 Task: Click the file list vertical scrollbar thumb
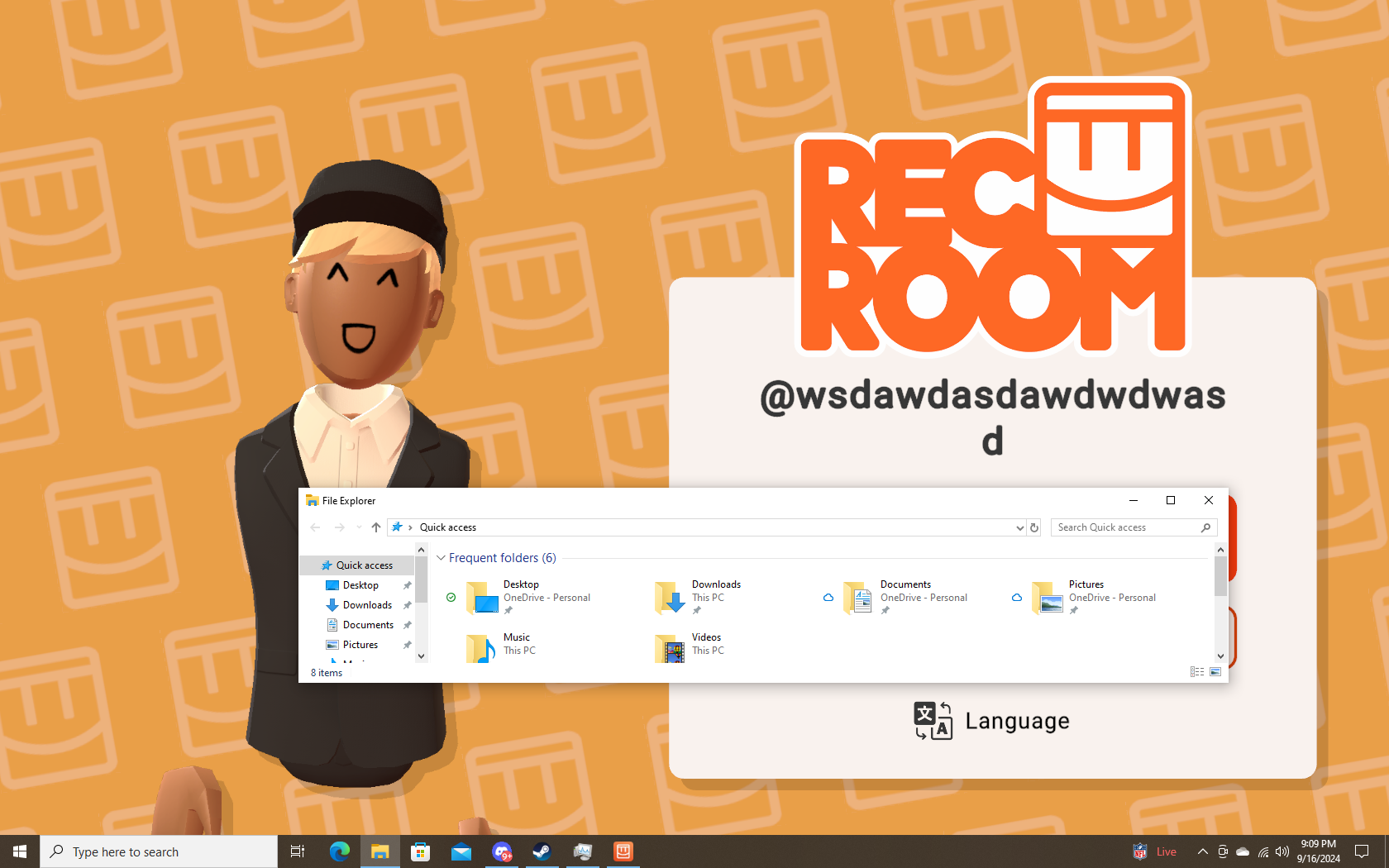point(1221,576)
